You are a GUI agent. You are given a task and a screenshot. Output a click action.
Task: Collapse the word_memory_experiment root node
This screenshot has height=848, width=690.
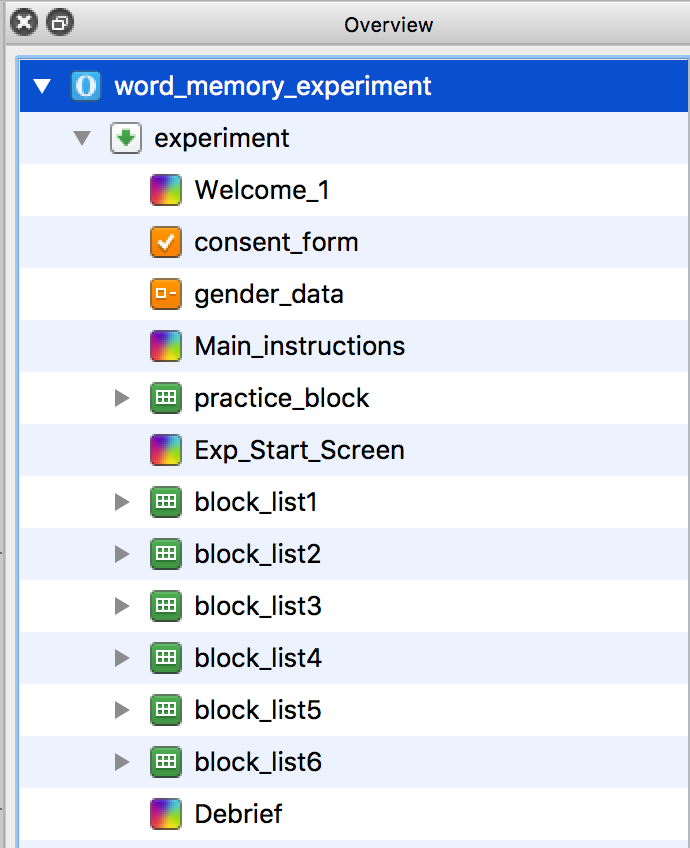click(42, 86)
